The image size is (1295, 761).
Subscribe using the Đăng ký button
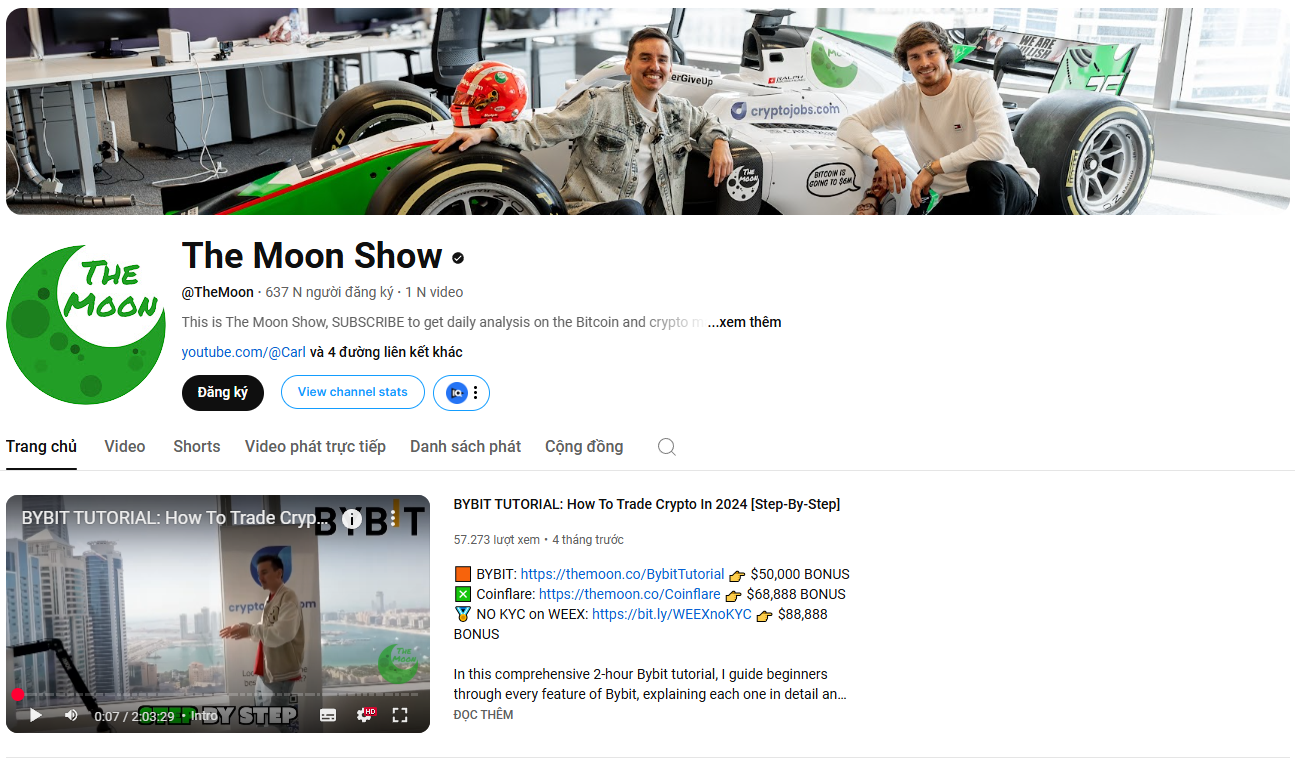click(x=222, y=393)
